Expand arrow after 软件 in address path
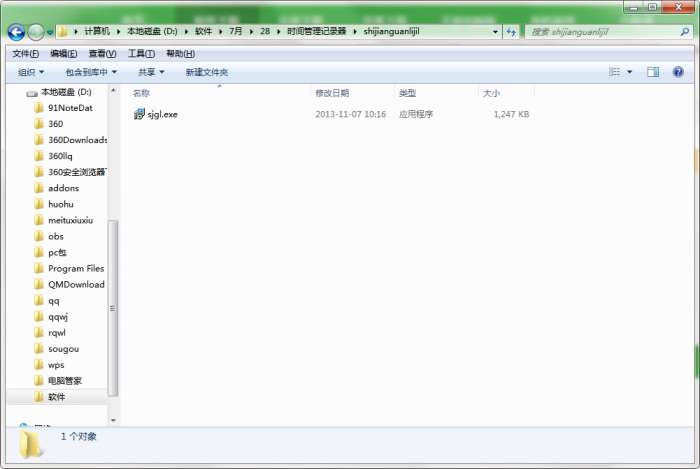 coord(220,31)
